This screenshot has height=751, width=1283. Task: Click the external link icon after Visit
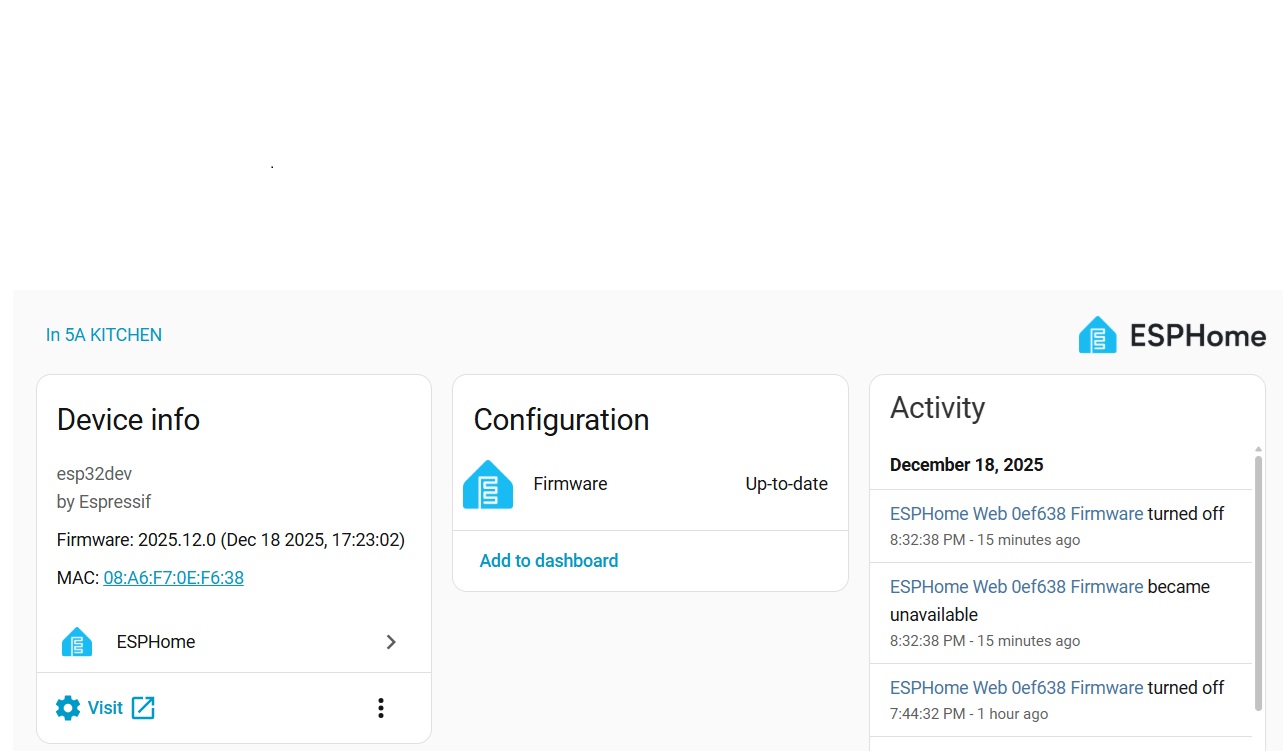tap(143, 708)
